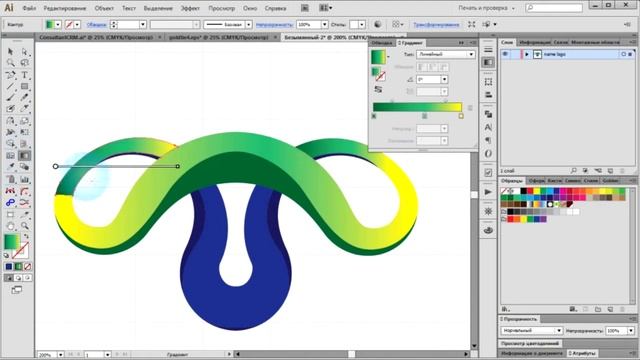The image size is (640, 360).
Task: Switch to the goldtie4.eps document tab
Action: tap(218, 37)
